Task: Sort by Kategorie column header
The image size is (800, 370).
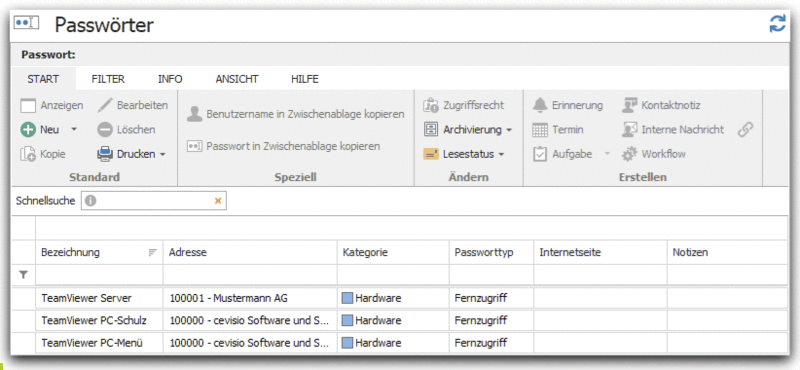Action: tap(393, 253)
